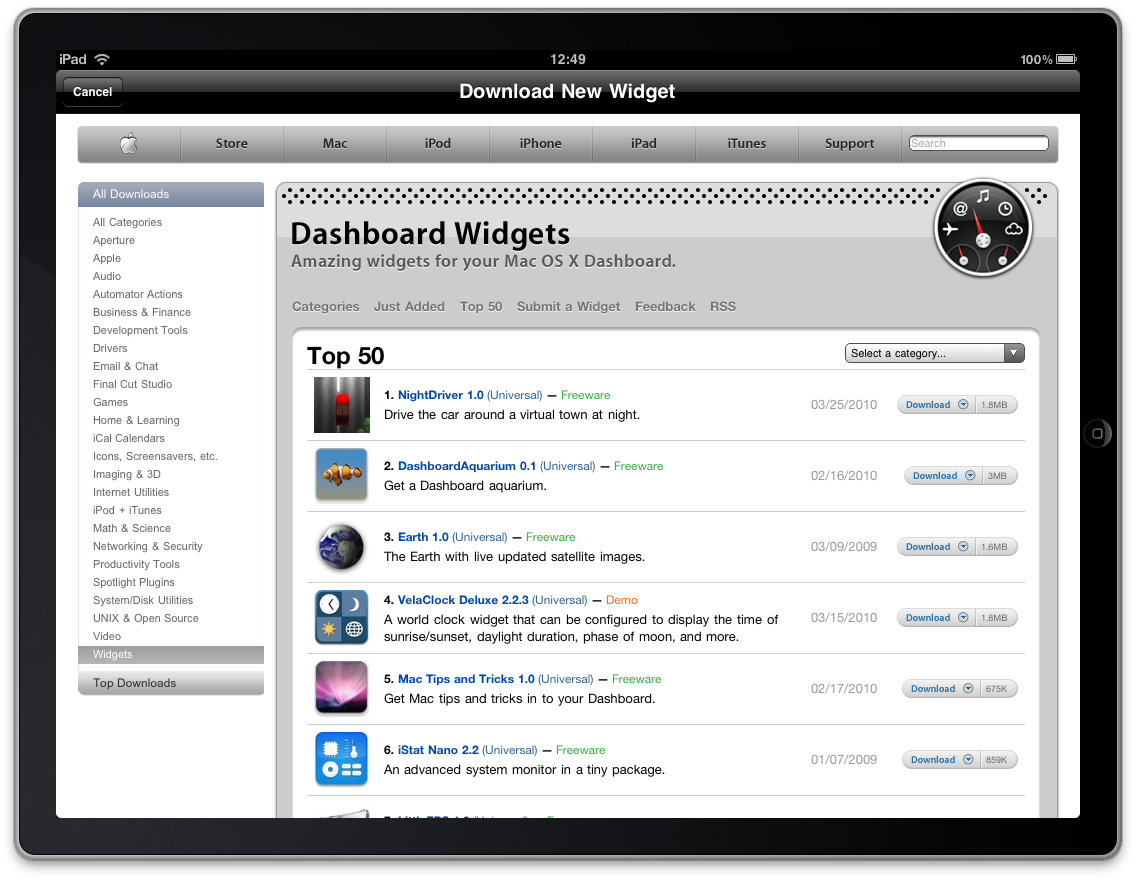
Task: Open the iPad navigation menu item
Action: pyautogui.click(x=643, y=144)
